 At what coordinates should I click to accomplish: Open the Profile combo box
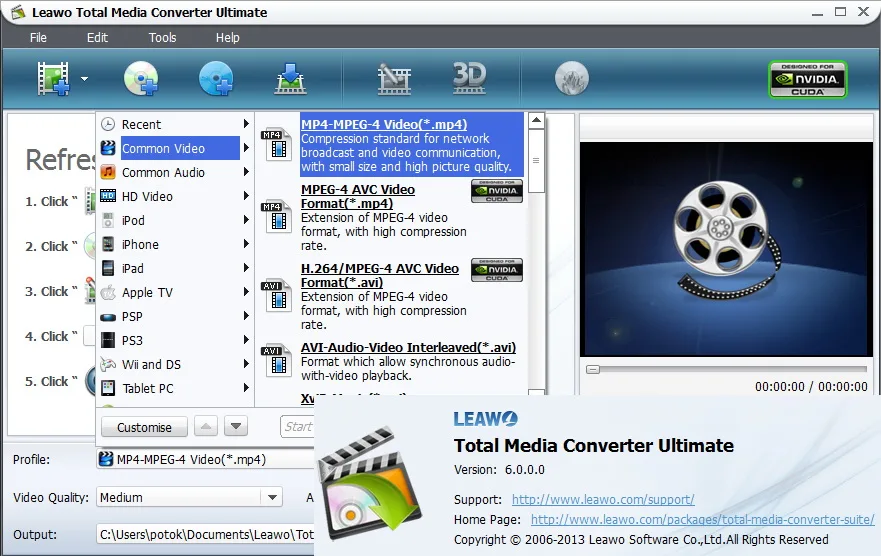pyautogui.click(x=206, y=459)
